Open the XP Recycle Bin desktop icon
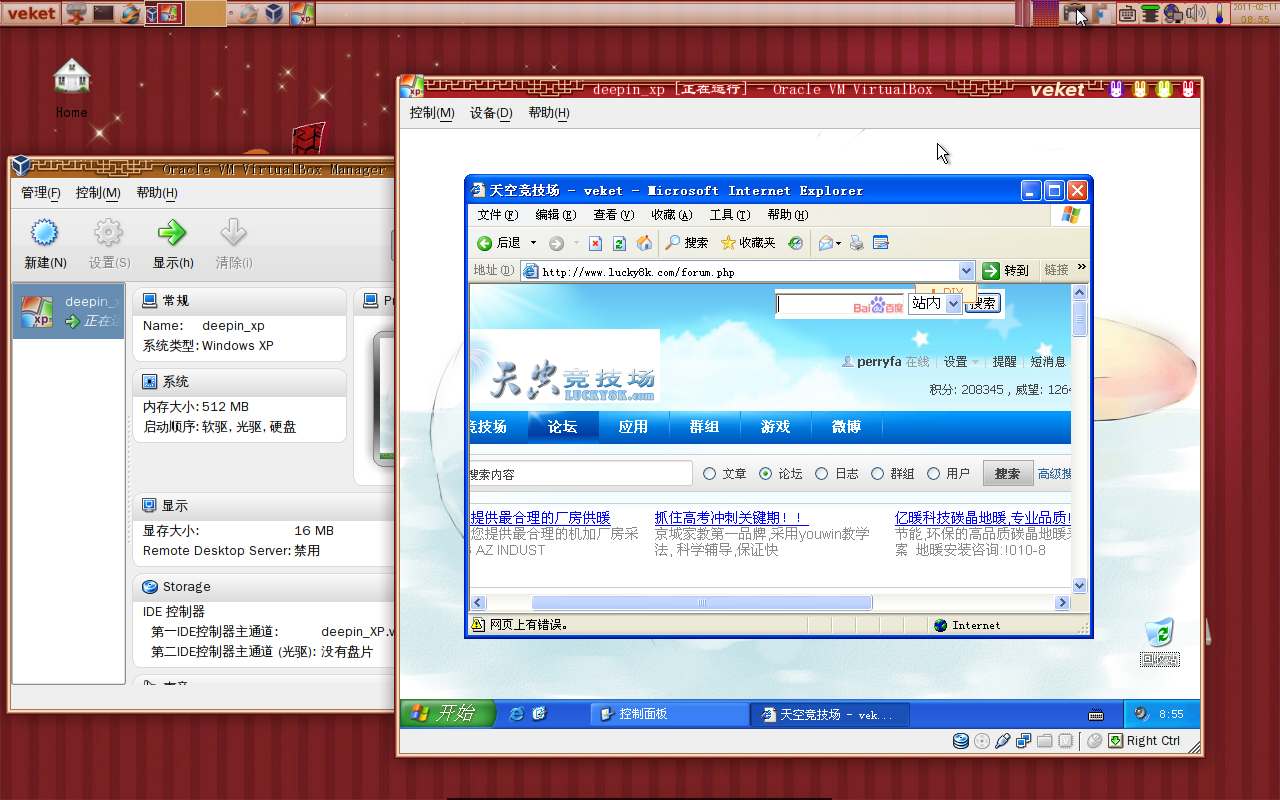1280x800 pixels. click(x=1160, y=641)
